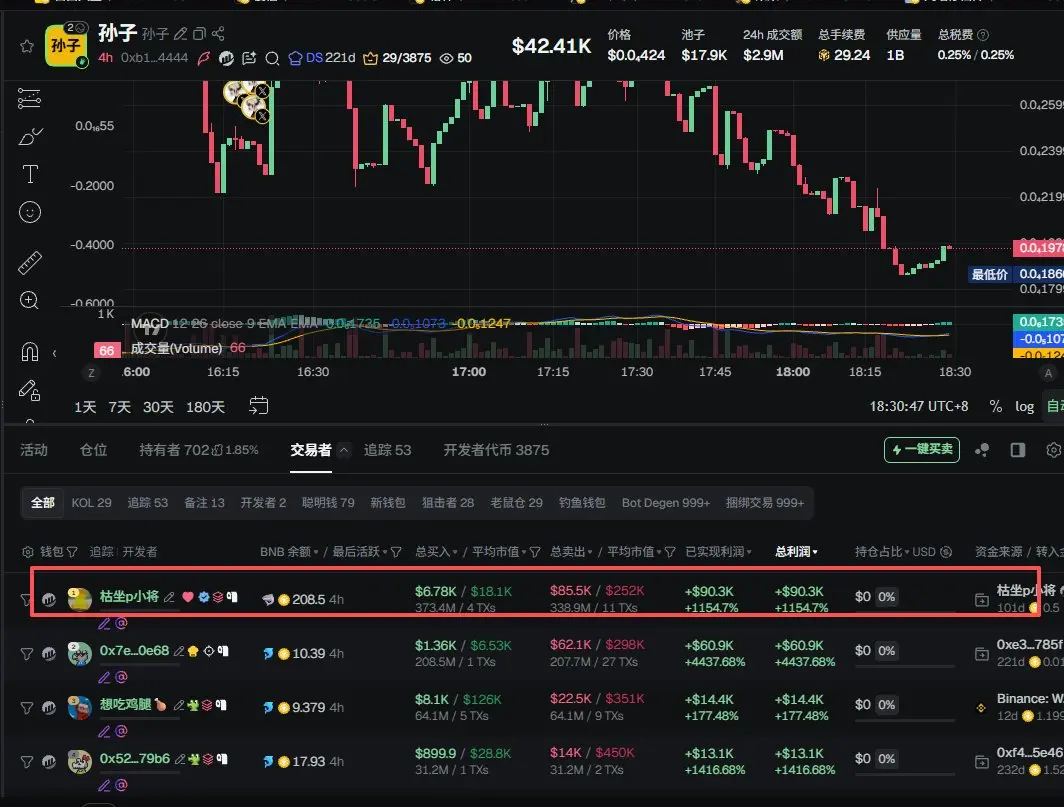Set chart range to 30天
The width and height of the screenshot is (1064, 807).
[x=158, y=407]
